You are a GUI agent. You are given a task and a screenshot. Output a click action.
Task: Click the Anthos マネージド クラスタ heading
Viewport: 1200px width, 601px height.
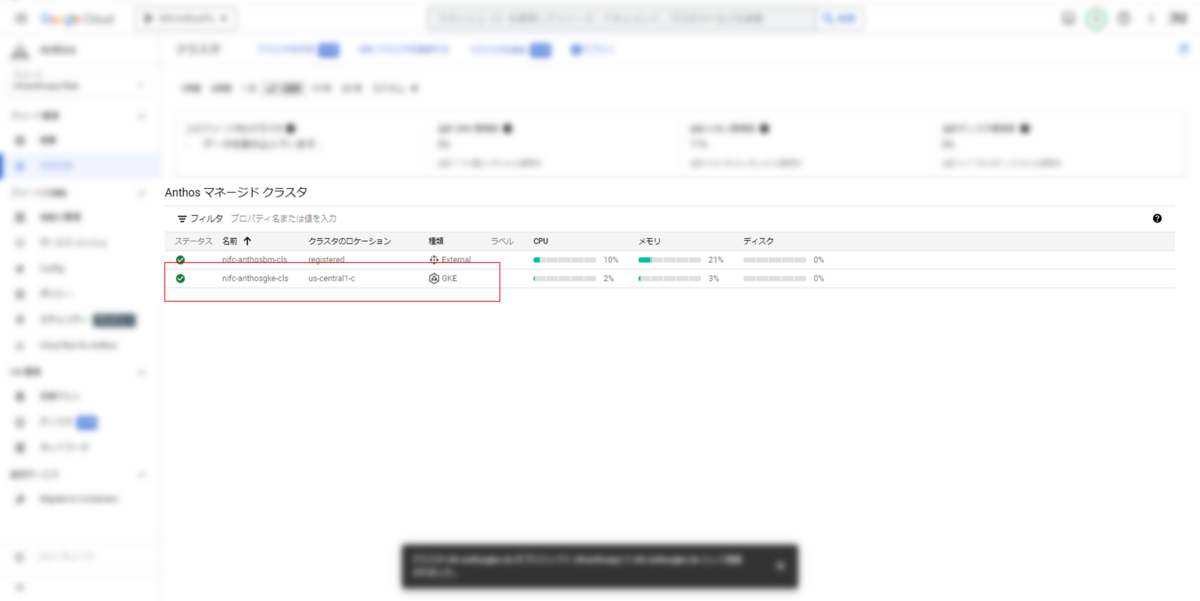pos(236,191)
